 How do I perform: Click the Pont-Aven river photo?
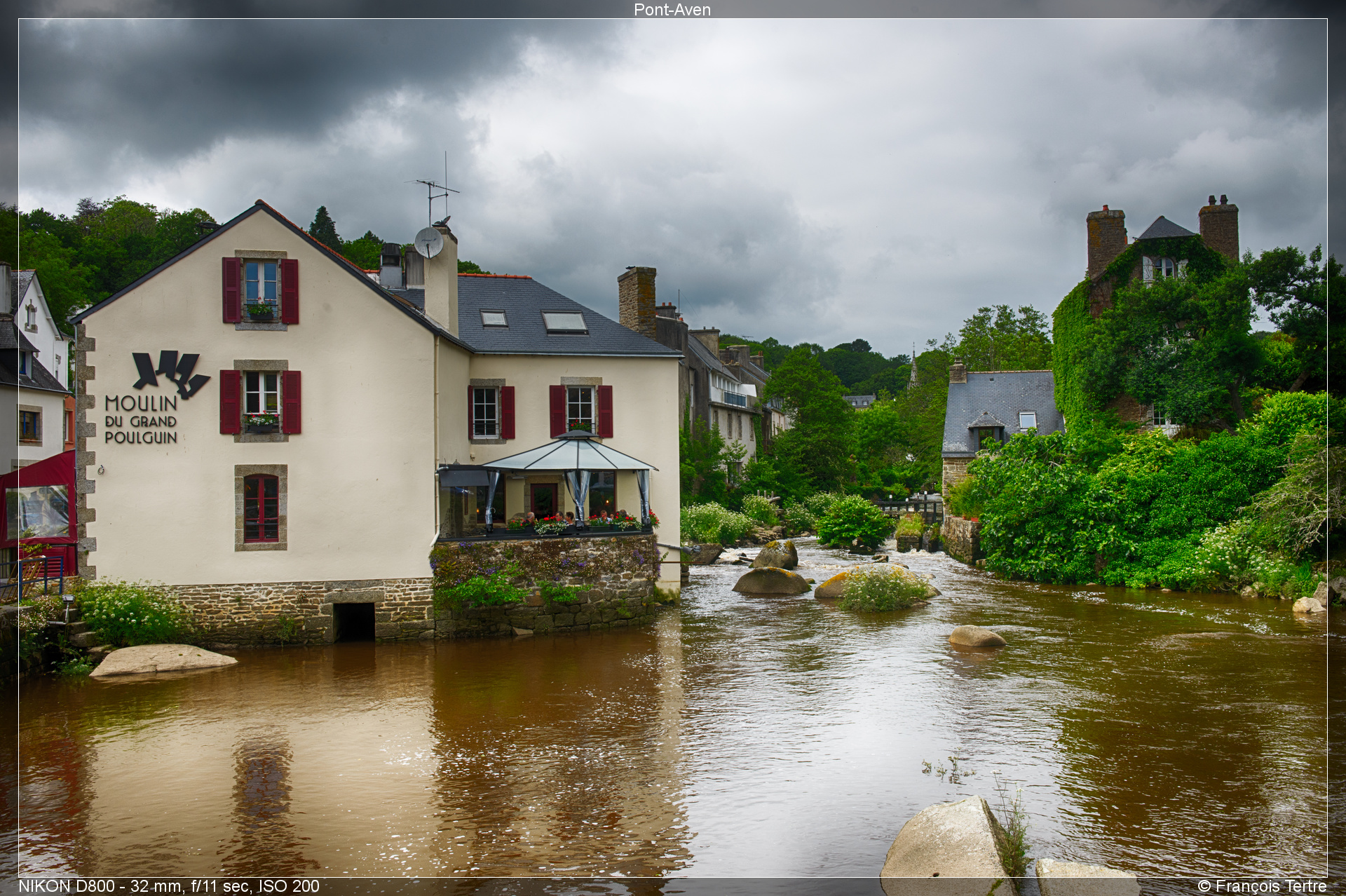pyautogui.click(x=672, y=448)
